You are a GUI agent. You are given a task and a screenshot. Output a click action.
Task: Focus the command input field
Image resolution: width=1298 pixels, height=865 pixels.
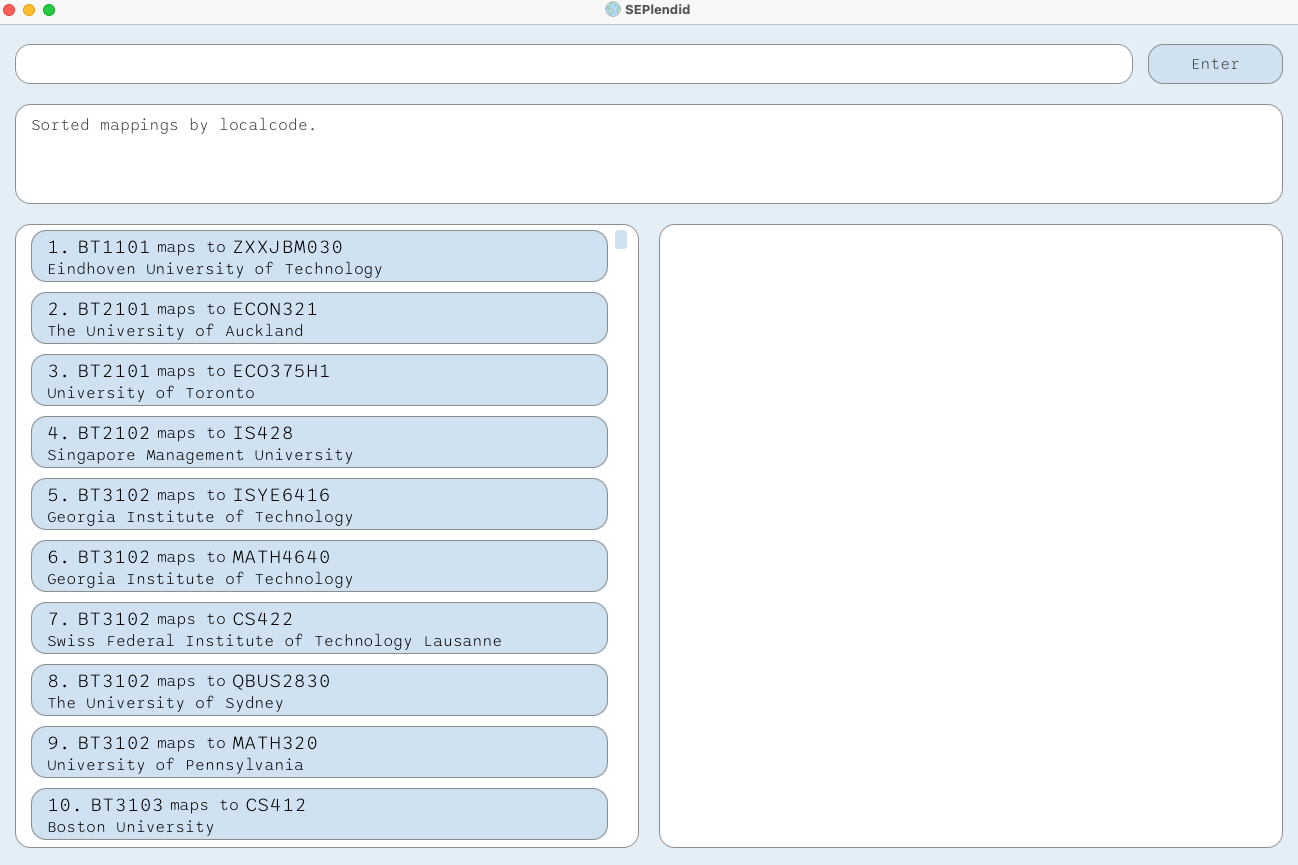(573, 64)
